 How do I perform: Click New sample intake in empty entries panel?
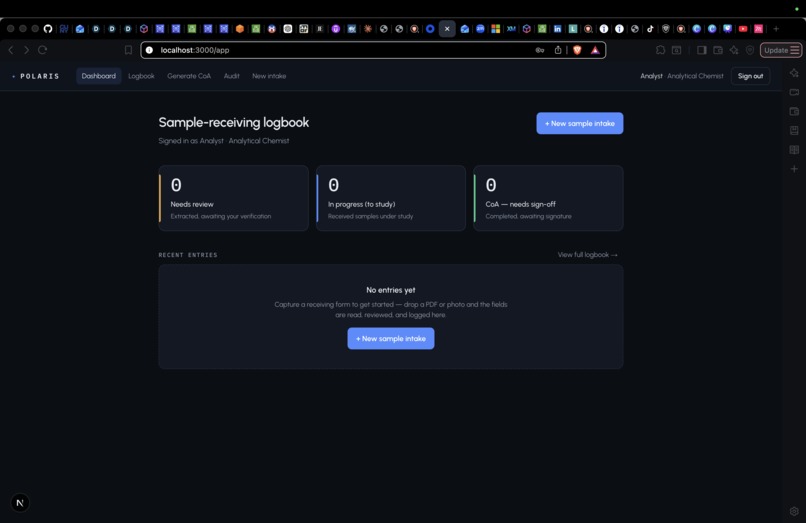[x=391, y=338]
